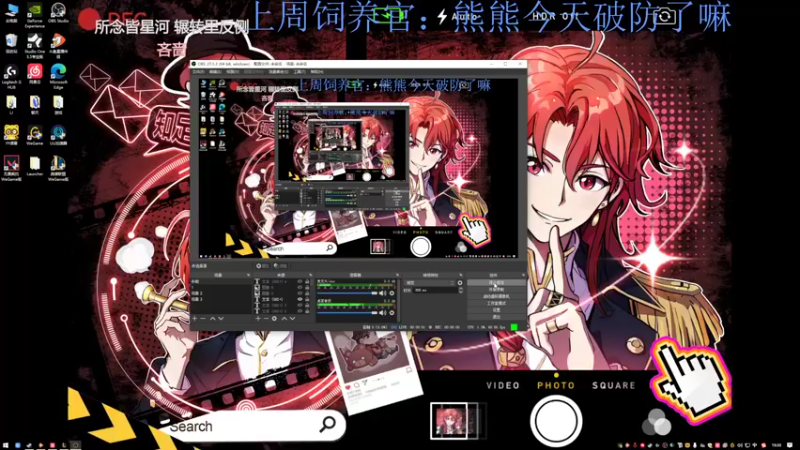
Task: Remove the selected scene with the minus icon
Action: [203, 318]
